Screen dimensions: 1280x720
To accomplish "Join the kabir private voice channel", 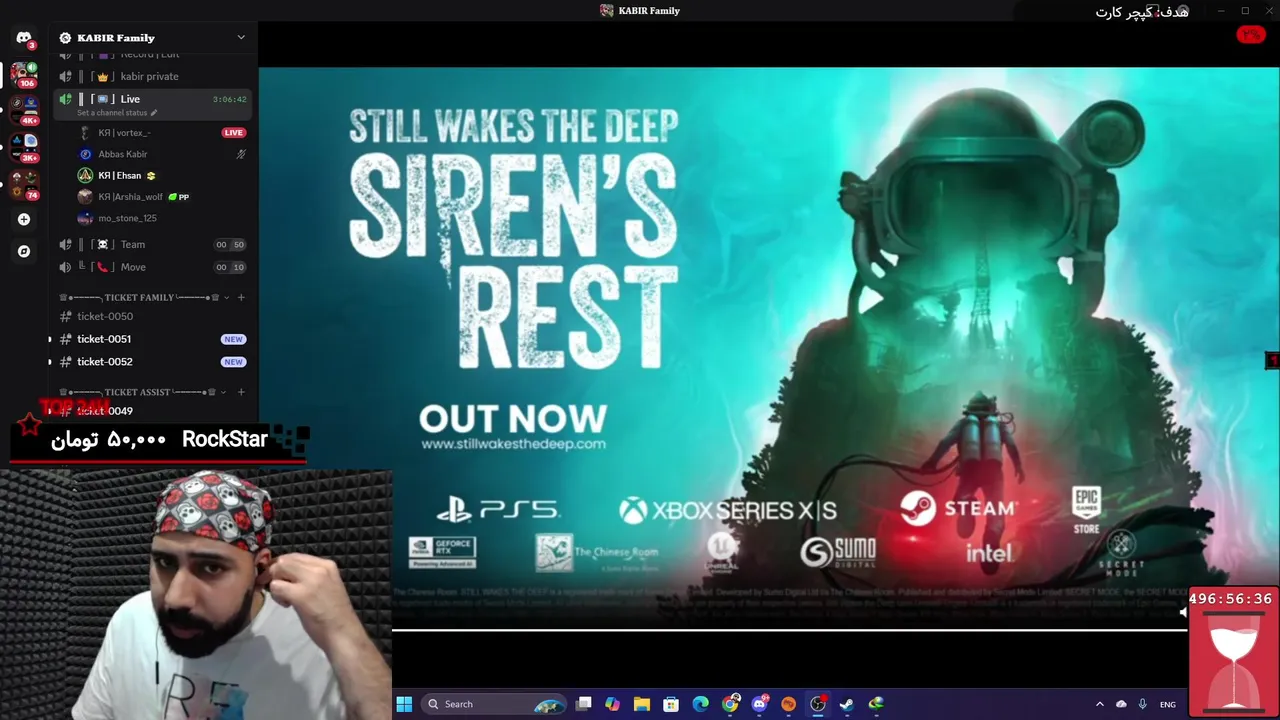I will coord(153,76).
